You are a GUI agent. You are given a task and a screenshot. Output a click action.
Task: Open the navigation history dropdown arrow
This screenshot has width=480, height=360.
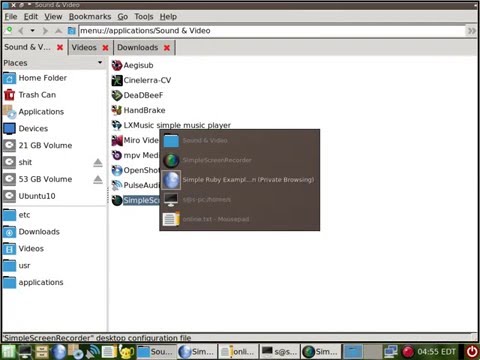click(32, 31)
